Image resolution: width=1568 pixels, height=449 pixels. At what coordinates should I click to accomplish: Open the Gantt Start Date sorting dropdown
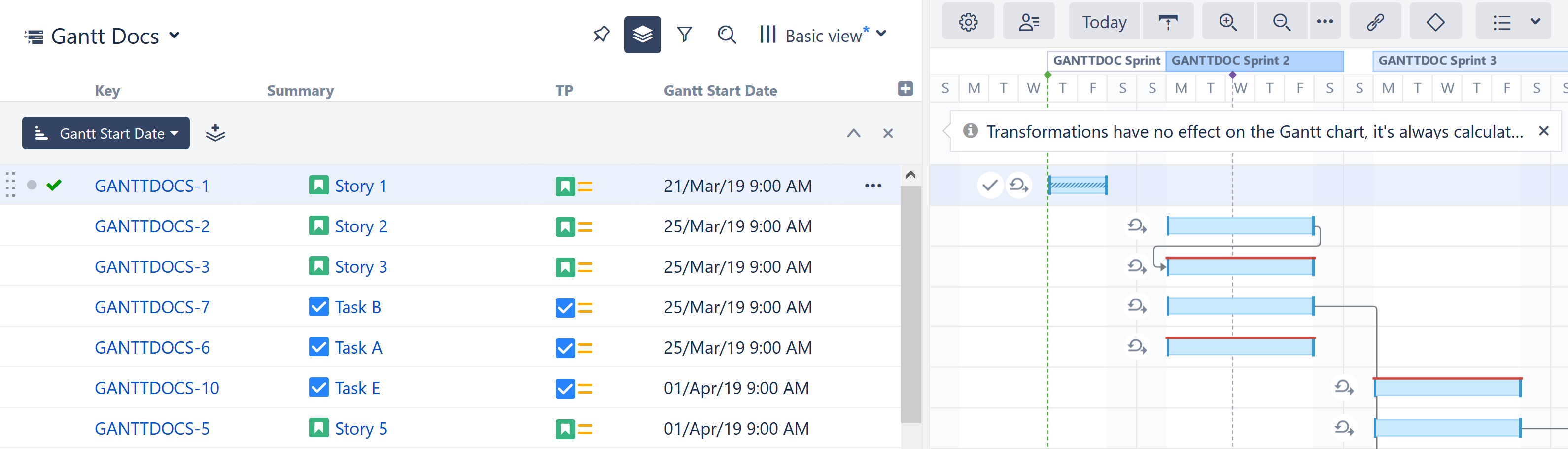click(105, 133)
